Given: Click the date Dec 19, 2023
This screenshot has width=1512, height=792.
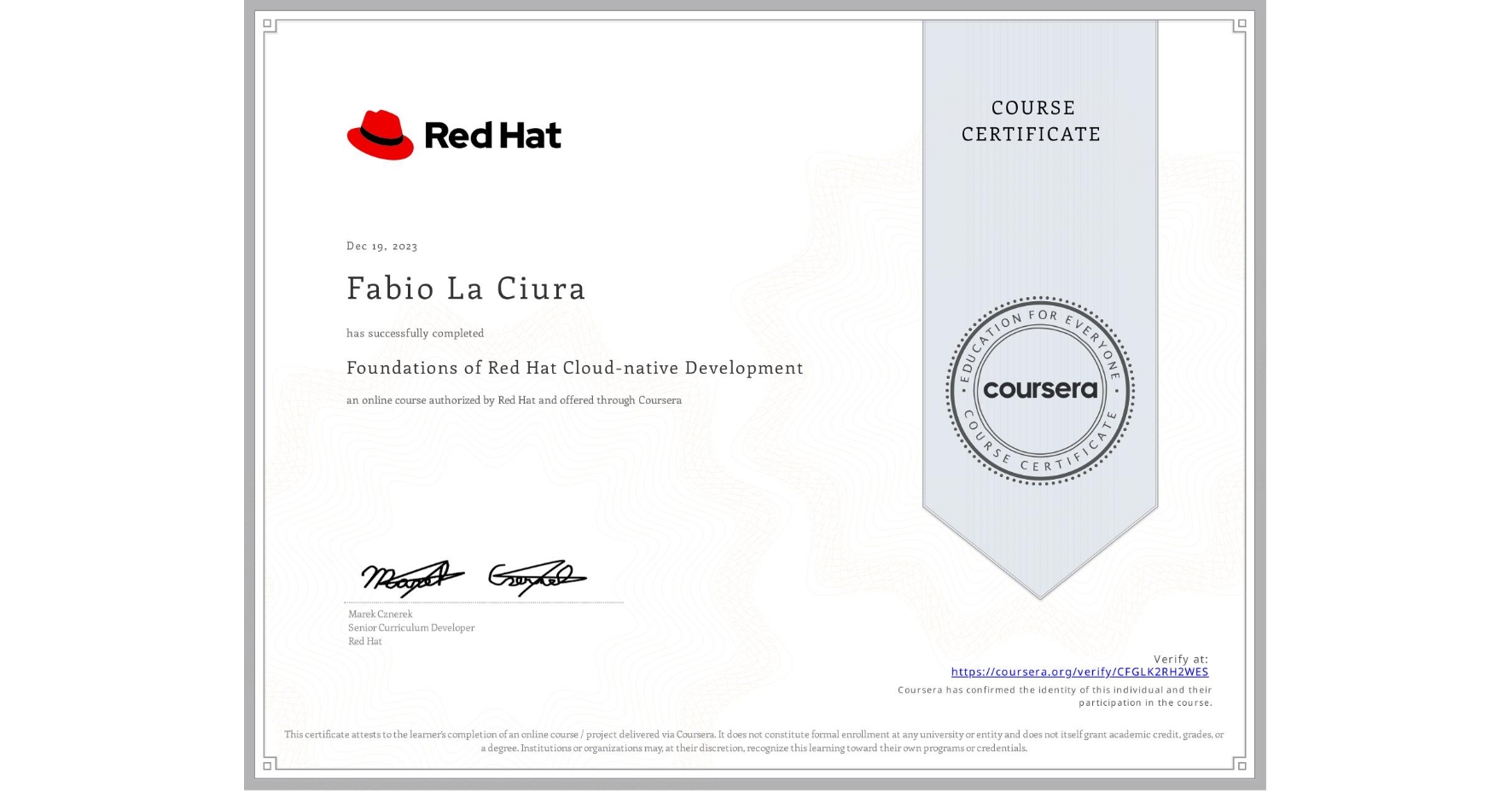Looking at the screenshot, I should (x=381, y=246).
